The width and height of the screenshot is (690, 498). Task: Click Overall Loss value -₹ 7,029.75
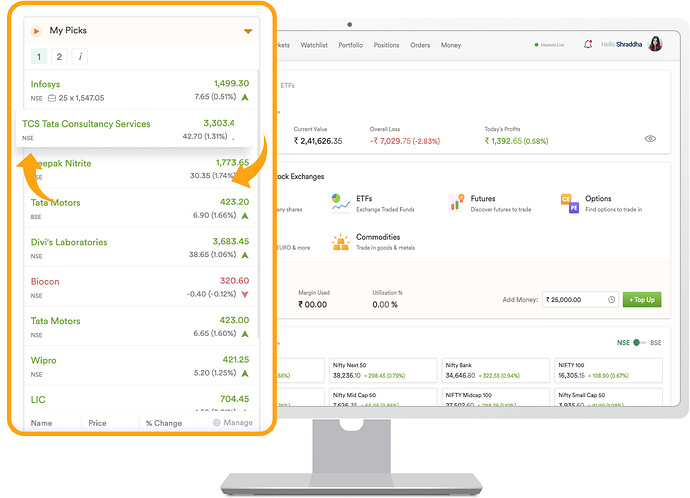click(404, 141)
